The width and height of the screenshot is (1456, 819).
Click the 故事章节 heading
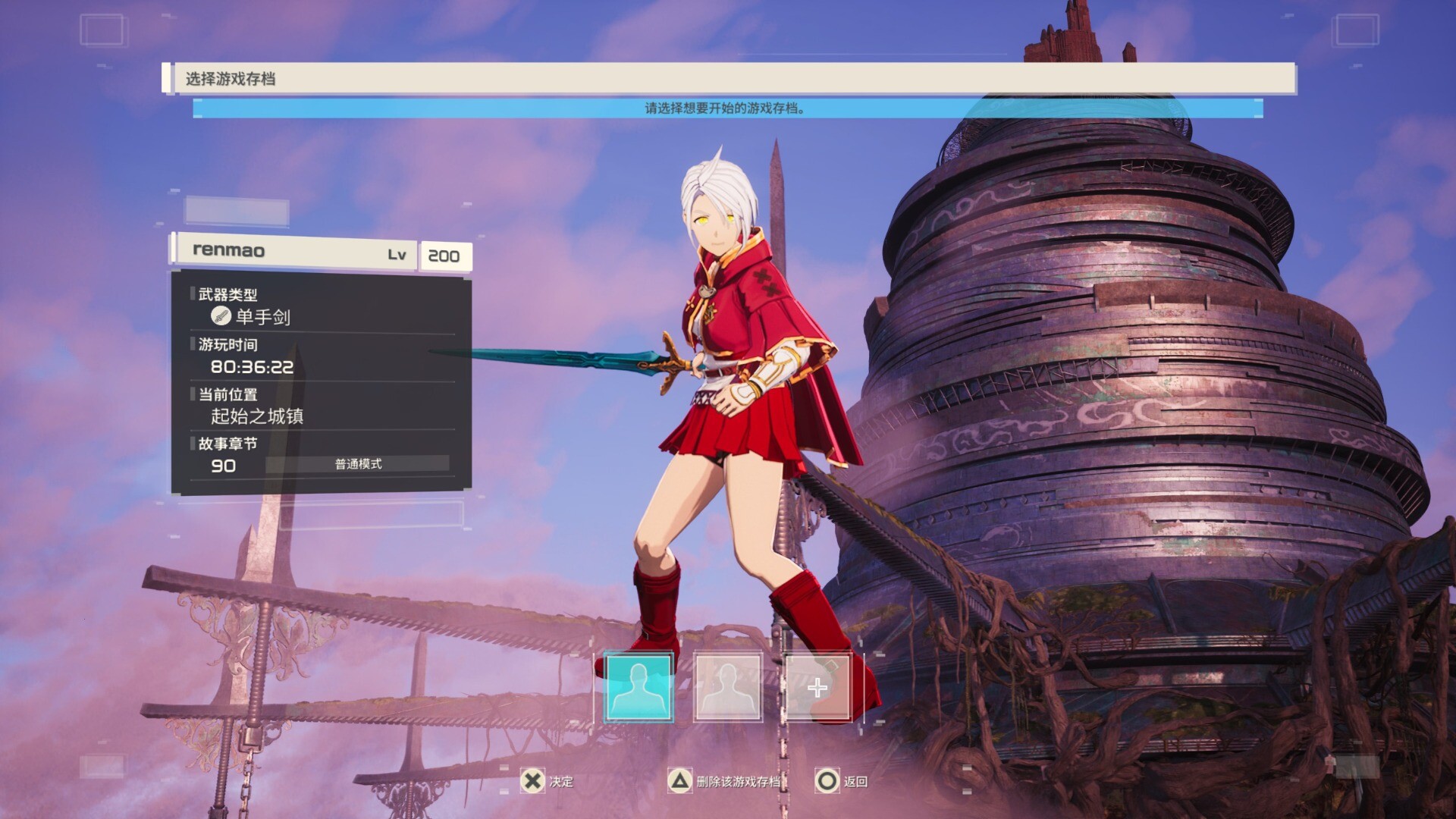click(x=227, y=444)
